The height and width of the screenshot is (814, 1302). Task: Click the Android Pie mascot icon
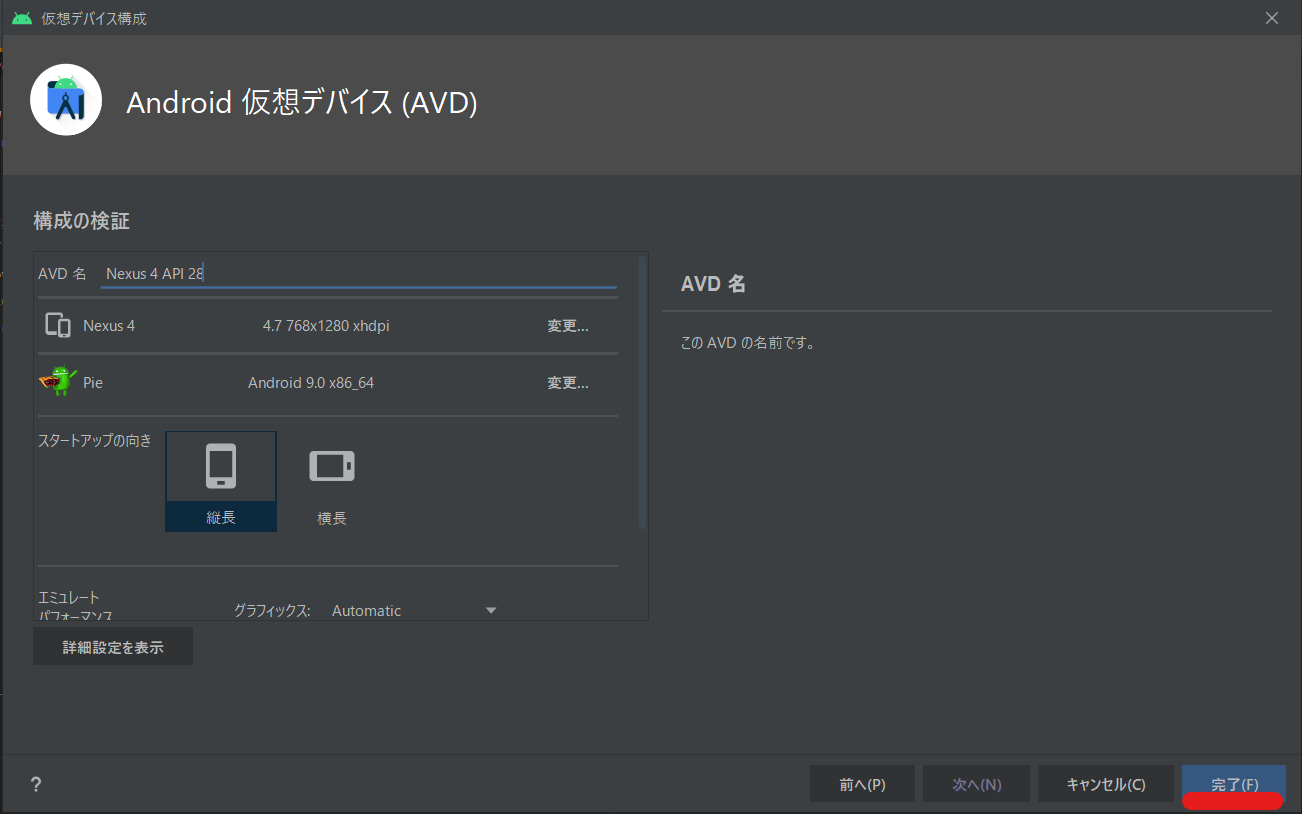58,381
